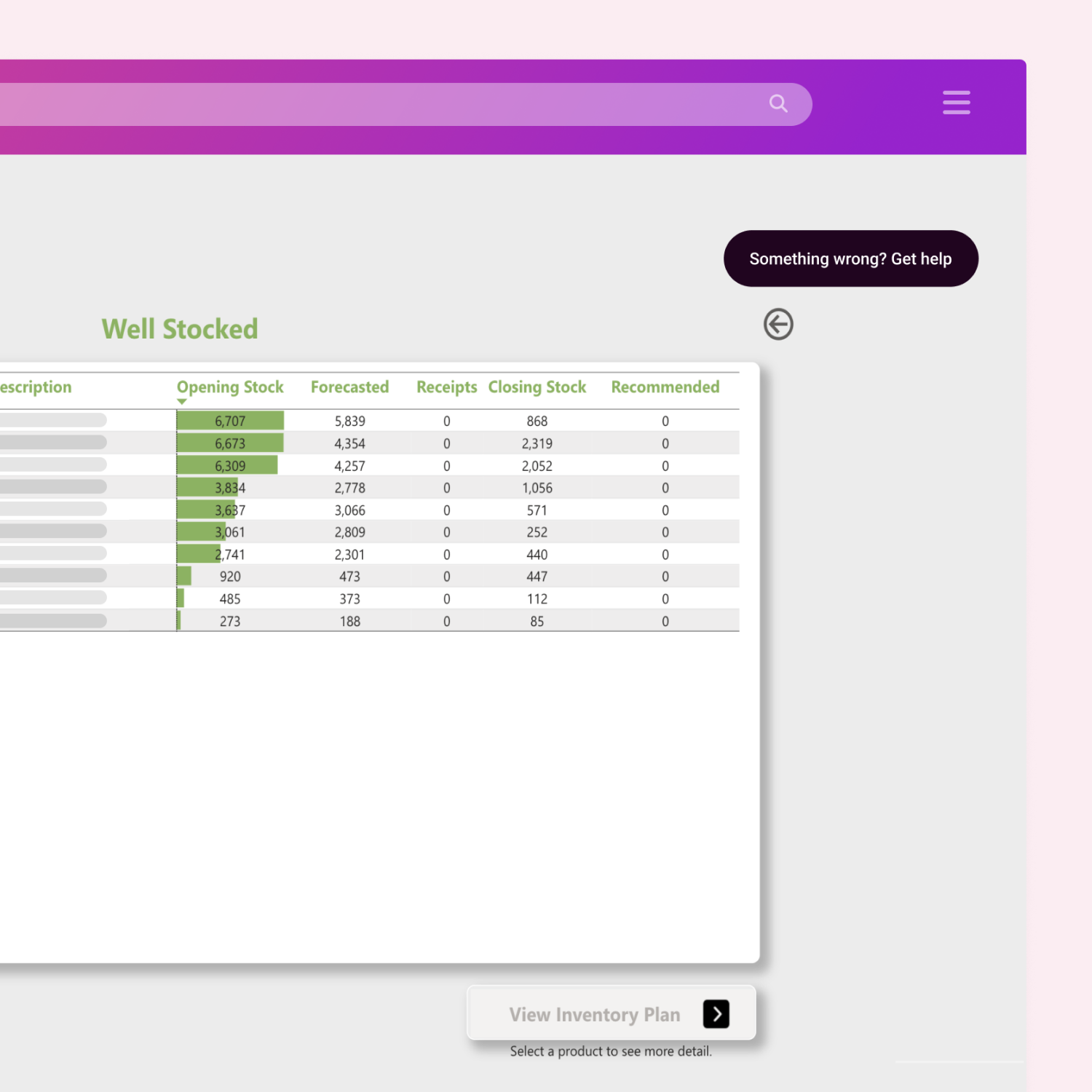Click closing stock value 252
The width and height of the screenshot is (1092, 1092).
(x=537, y=532)
